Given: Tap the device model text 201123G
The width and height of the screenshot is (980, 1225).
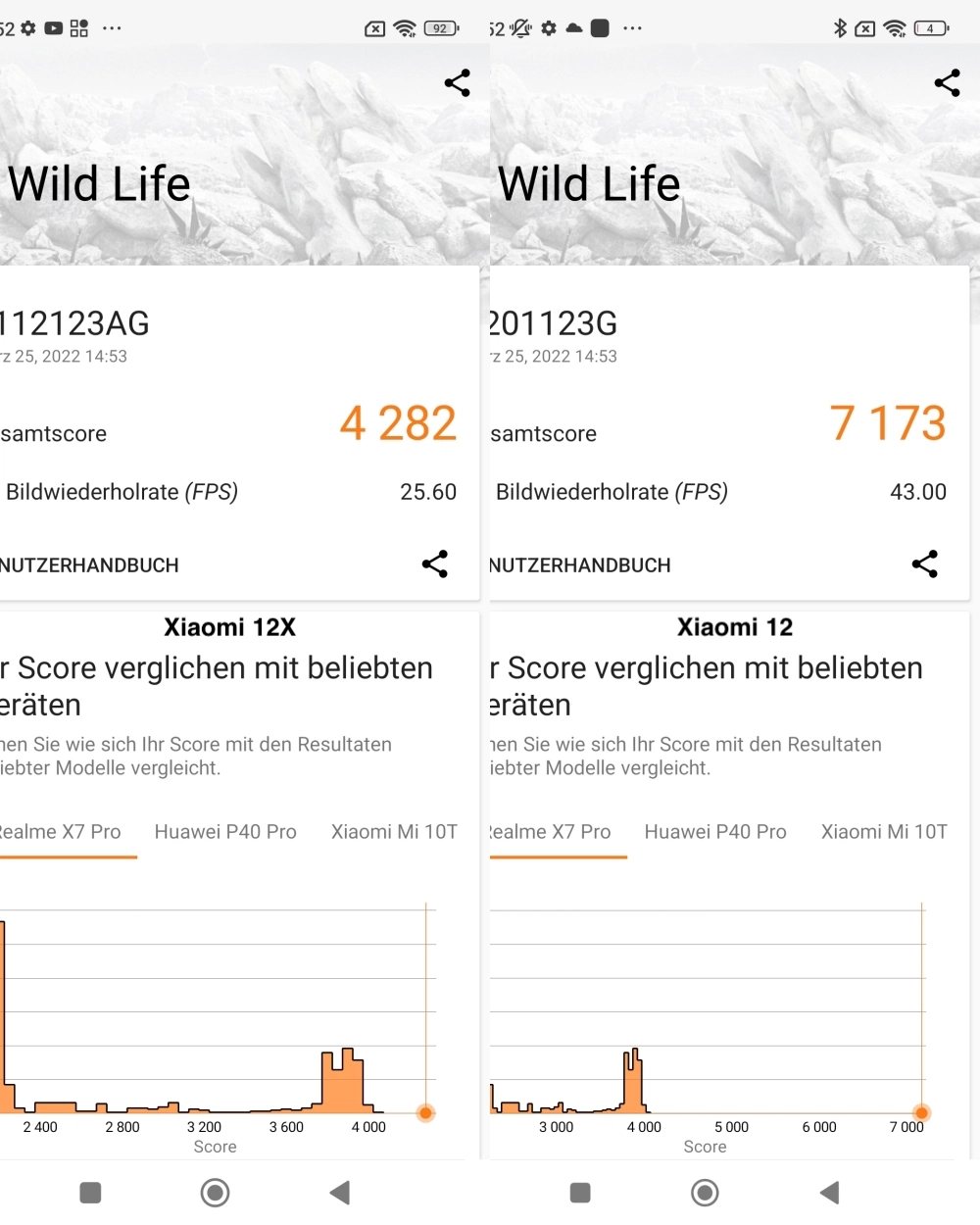Looking at the screenshot, I should click(554, 323).
